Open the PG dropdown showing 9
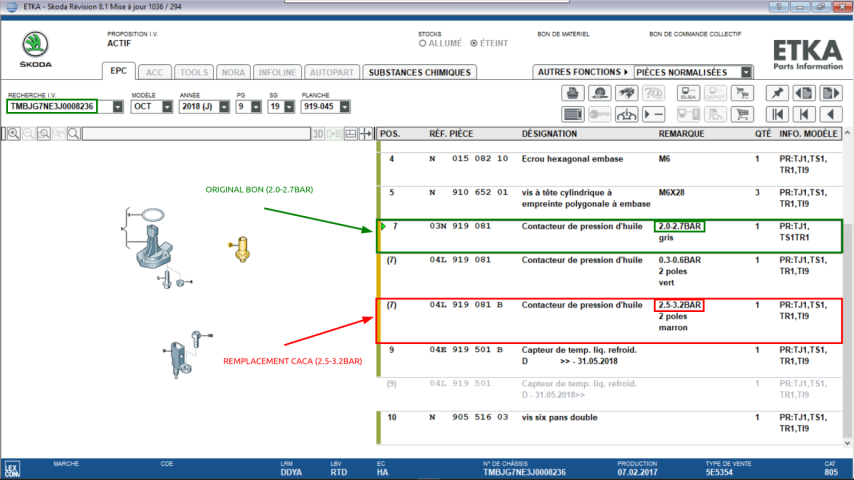 click(x=255, y=107)
